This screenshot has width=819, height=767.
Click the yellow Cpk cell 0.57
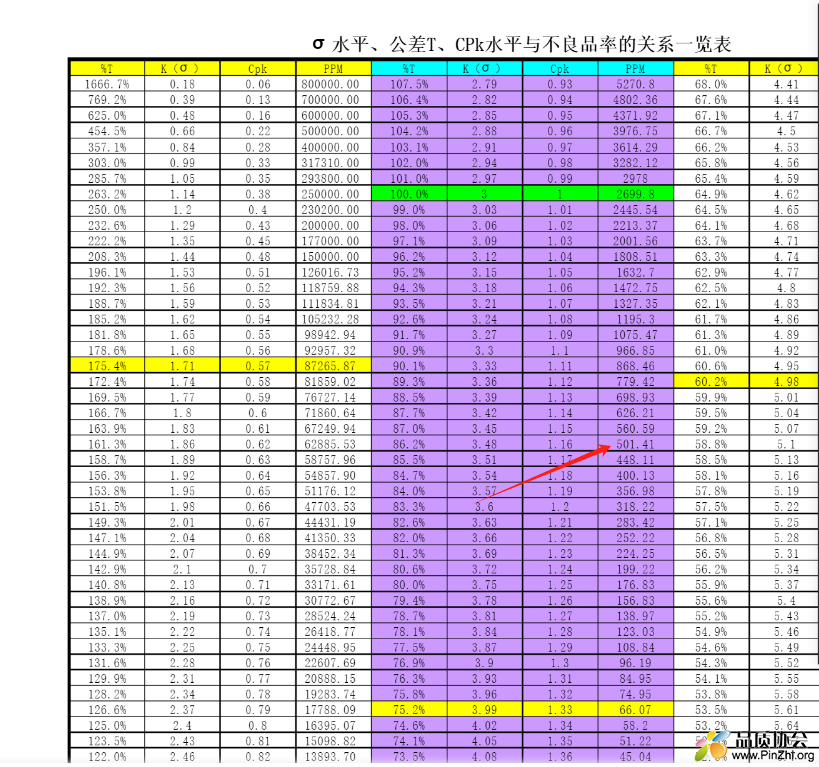(258, 366)
